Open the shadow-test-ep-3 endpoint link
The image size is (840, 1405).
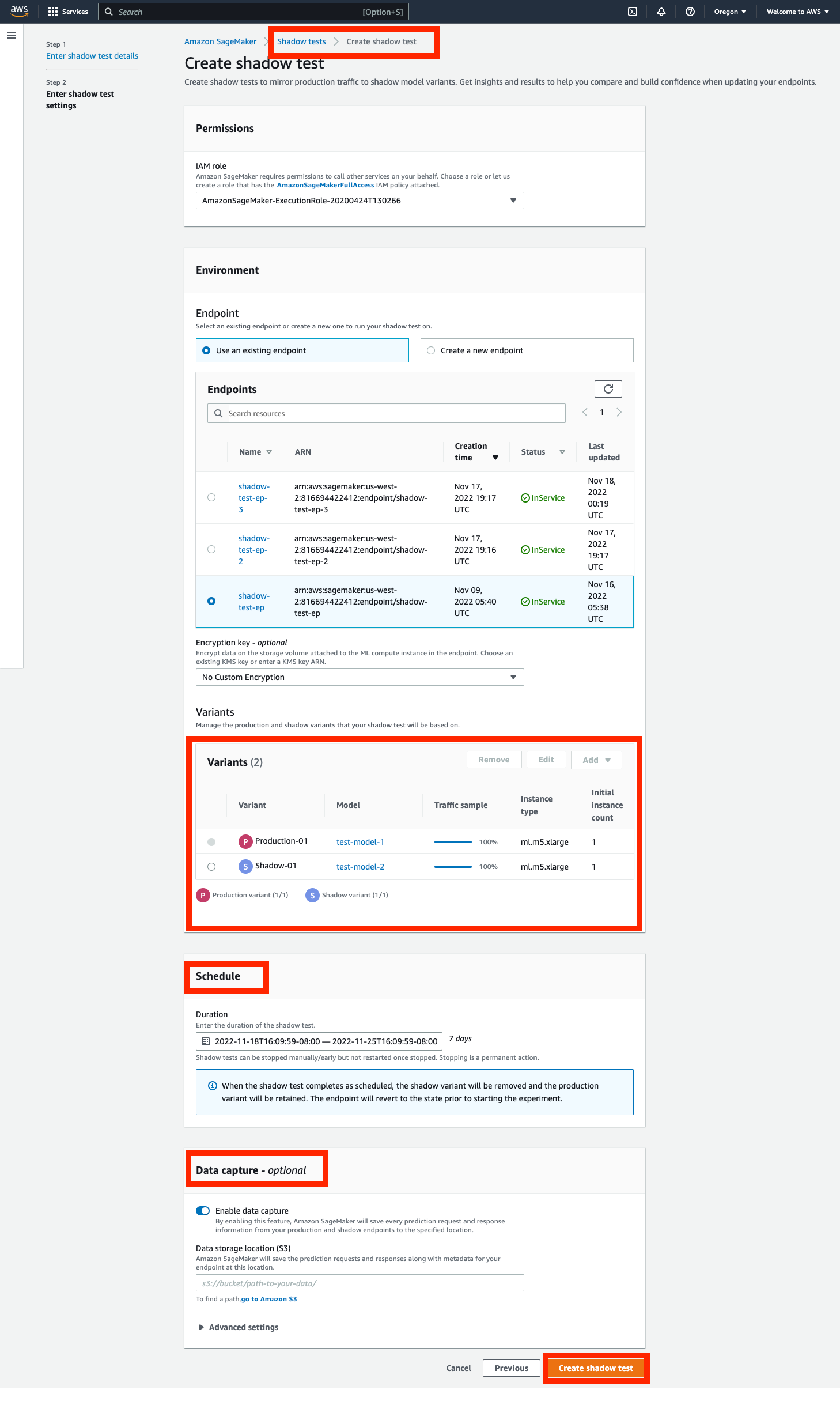pyautogui.click(x=254, y=498)
